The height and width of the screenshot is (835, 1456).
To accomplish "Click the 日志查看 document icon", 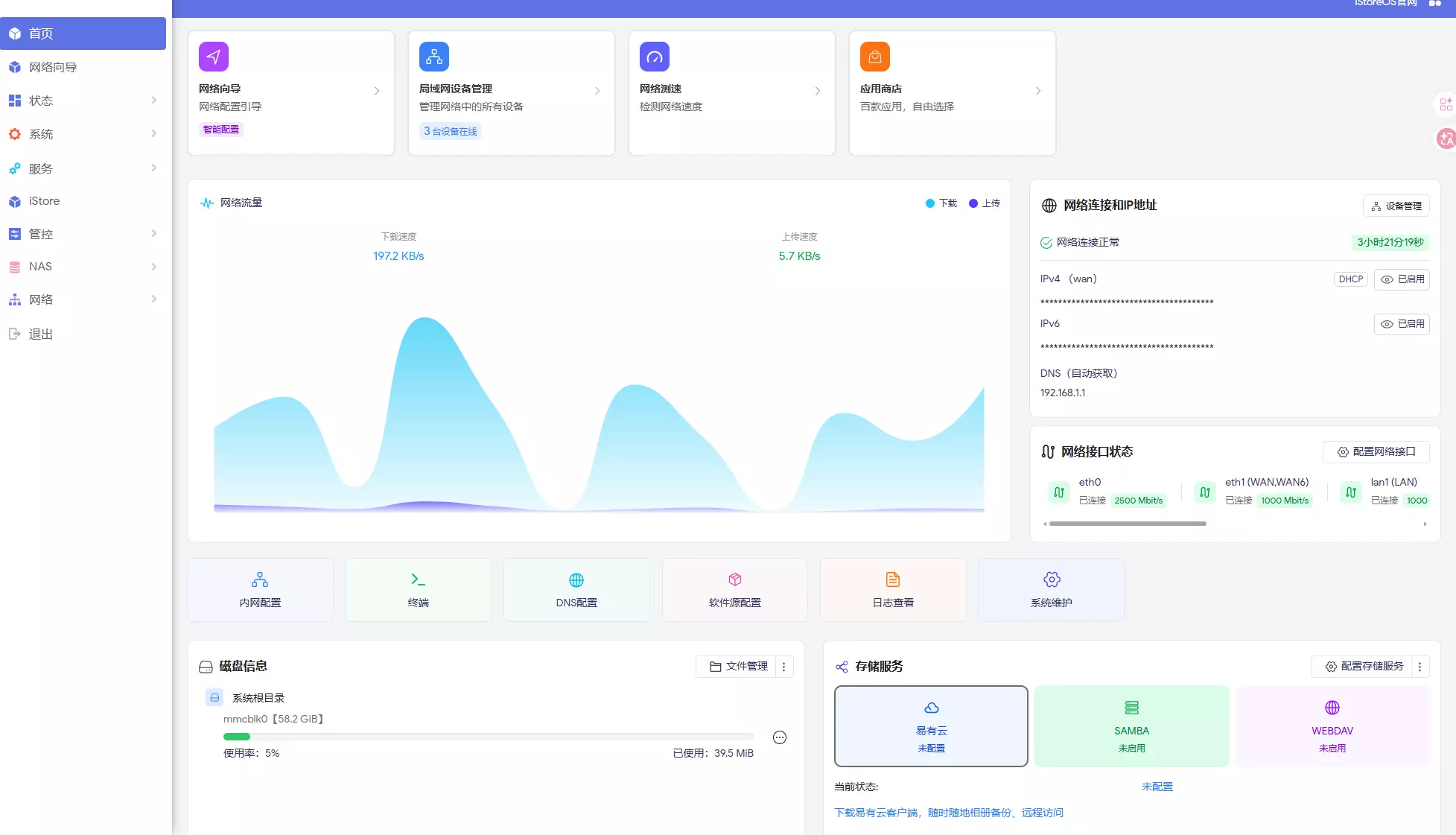I will pos(892,580).
